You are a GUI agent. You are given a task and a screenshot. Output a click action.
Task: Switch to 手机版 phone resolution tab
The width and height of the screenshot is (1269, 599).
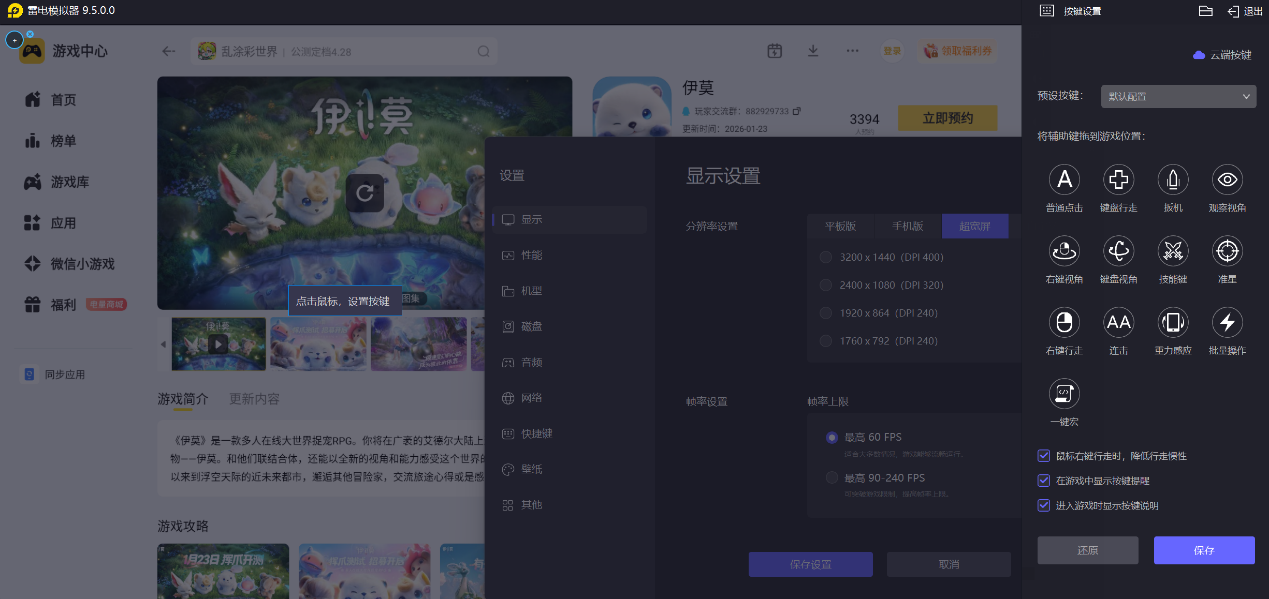pos(908,226)
